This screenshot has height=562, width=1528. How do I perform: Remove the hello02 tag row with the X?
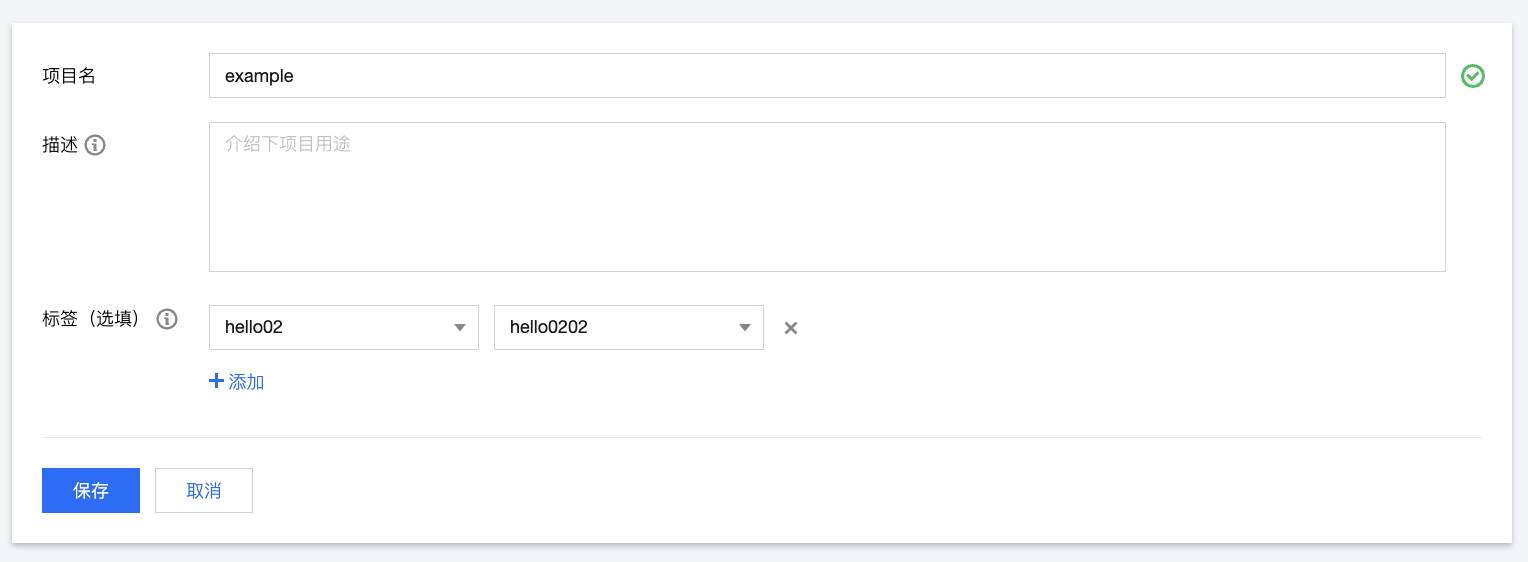[791, 328]
